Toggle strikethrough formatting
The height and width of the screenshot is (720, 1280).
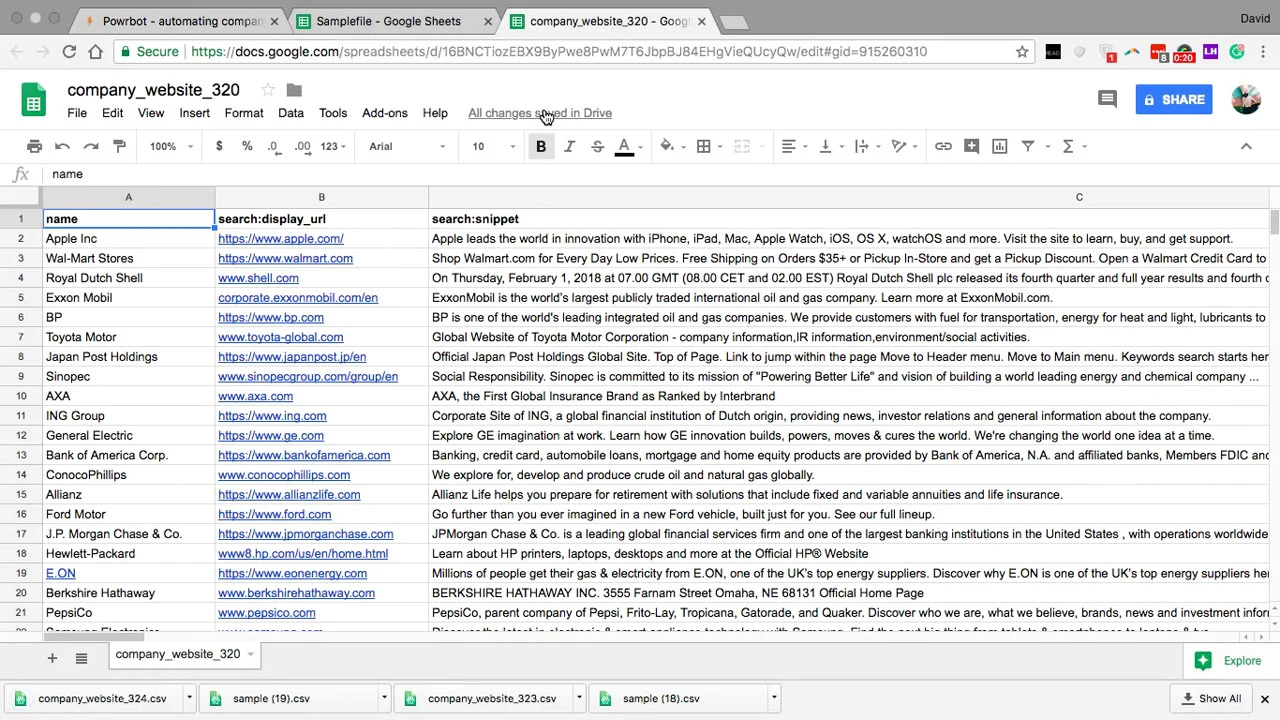point(597,146)
